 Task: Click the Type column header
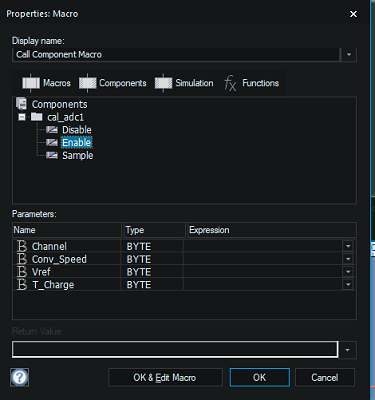(154, 230)
